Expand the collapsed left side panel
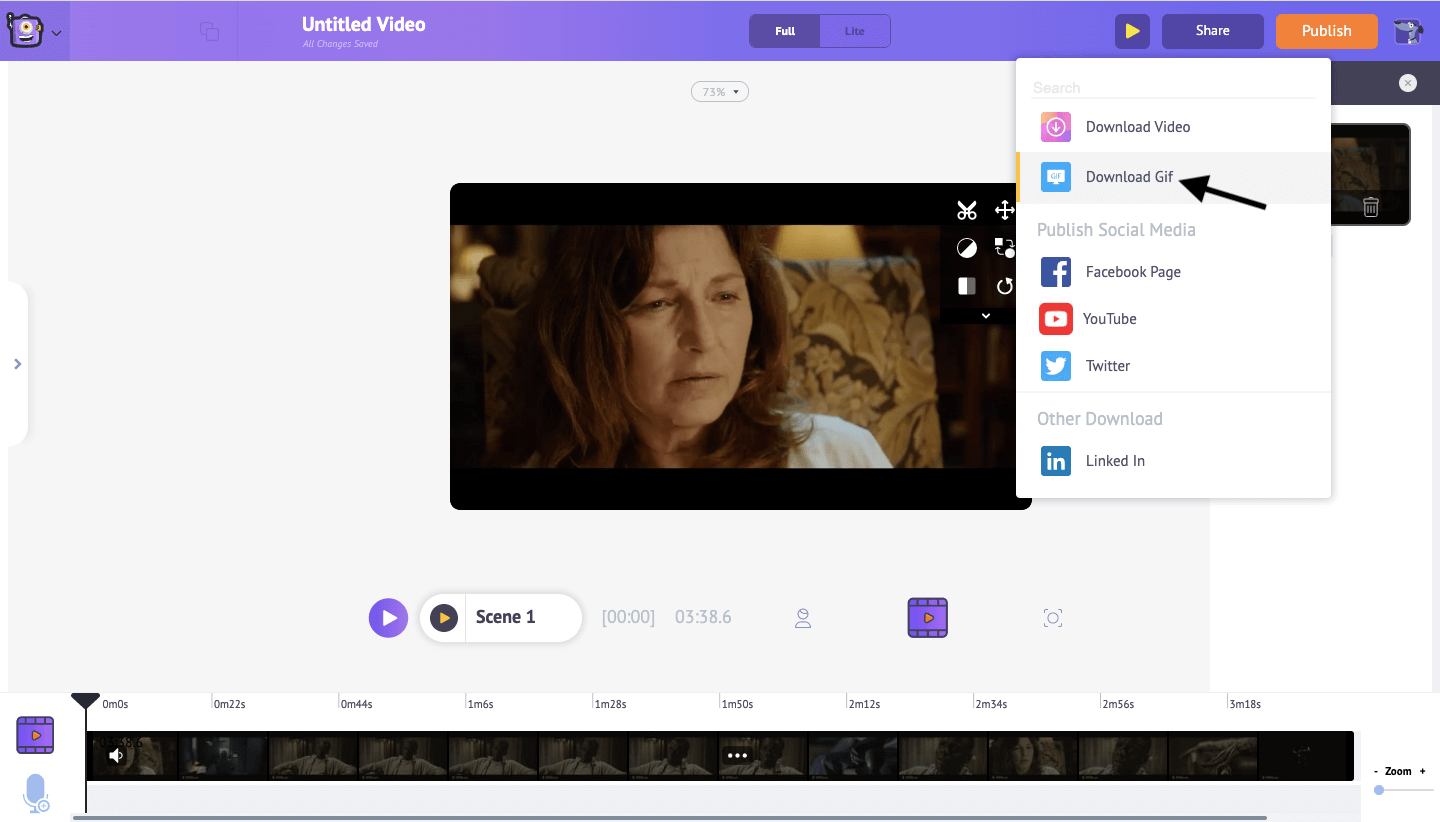1440x822 pixels. (x=17, y=364)
